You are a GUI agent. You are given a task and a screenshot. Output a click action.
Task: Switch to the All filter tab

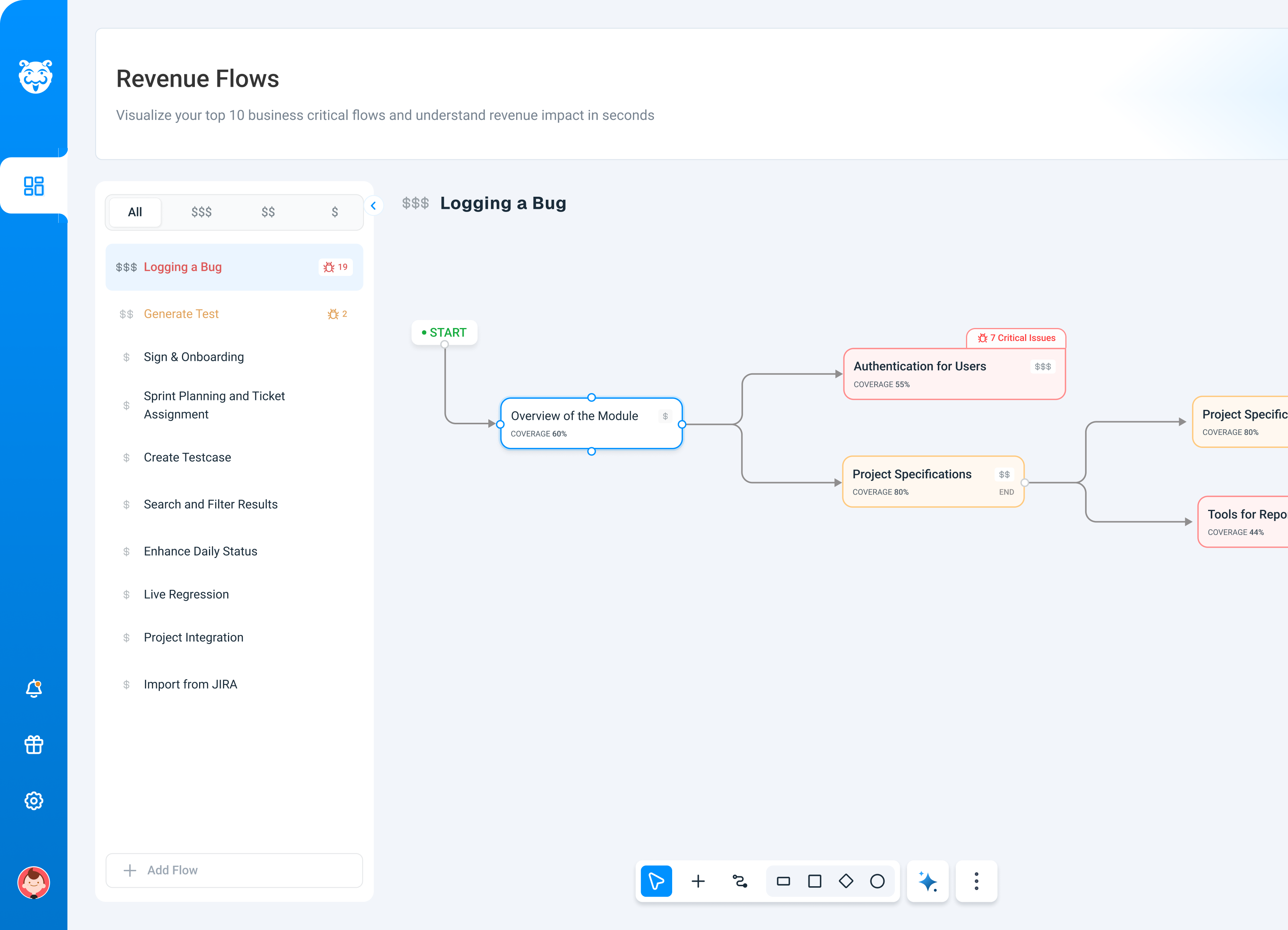click(135, 212)
